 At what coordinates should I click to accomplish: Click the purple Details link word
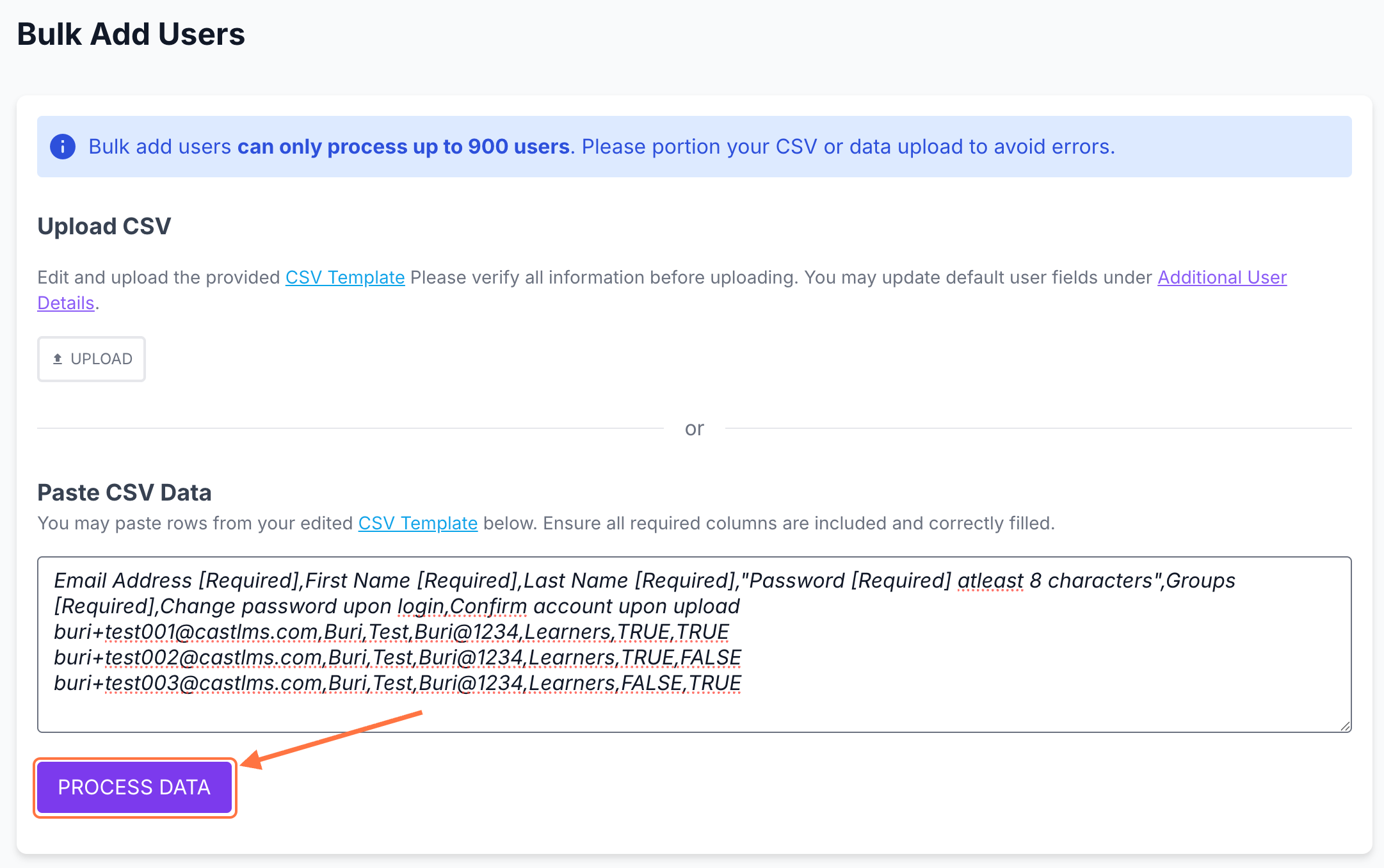pyautogui.click(x=66, y=303)
